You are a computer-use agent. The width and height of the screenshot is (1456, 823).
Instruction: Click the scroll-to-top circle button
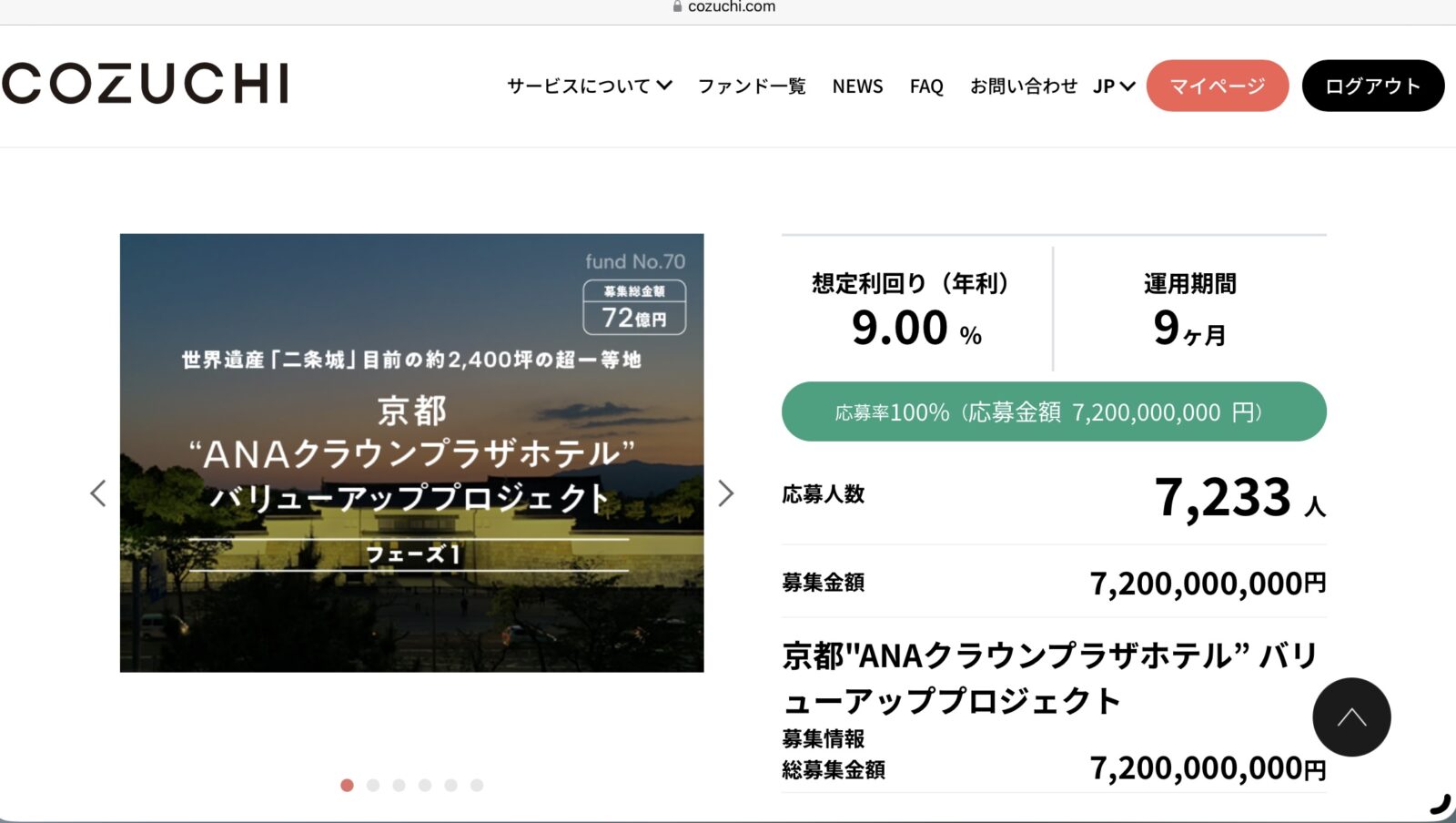tap(1351, 716)
